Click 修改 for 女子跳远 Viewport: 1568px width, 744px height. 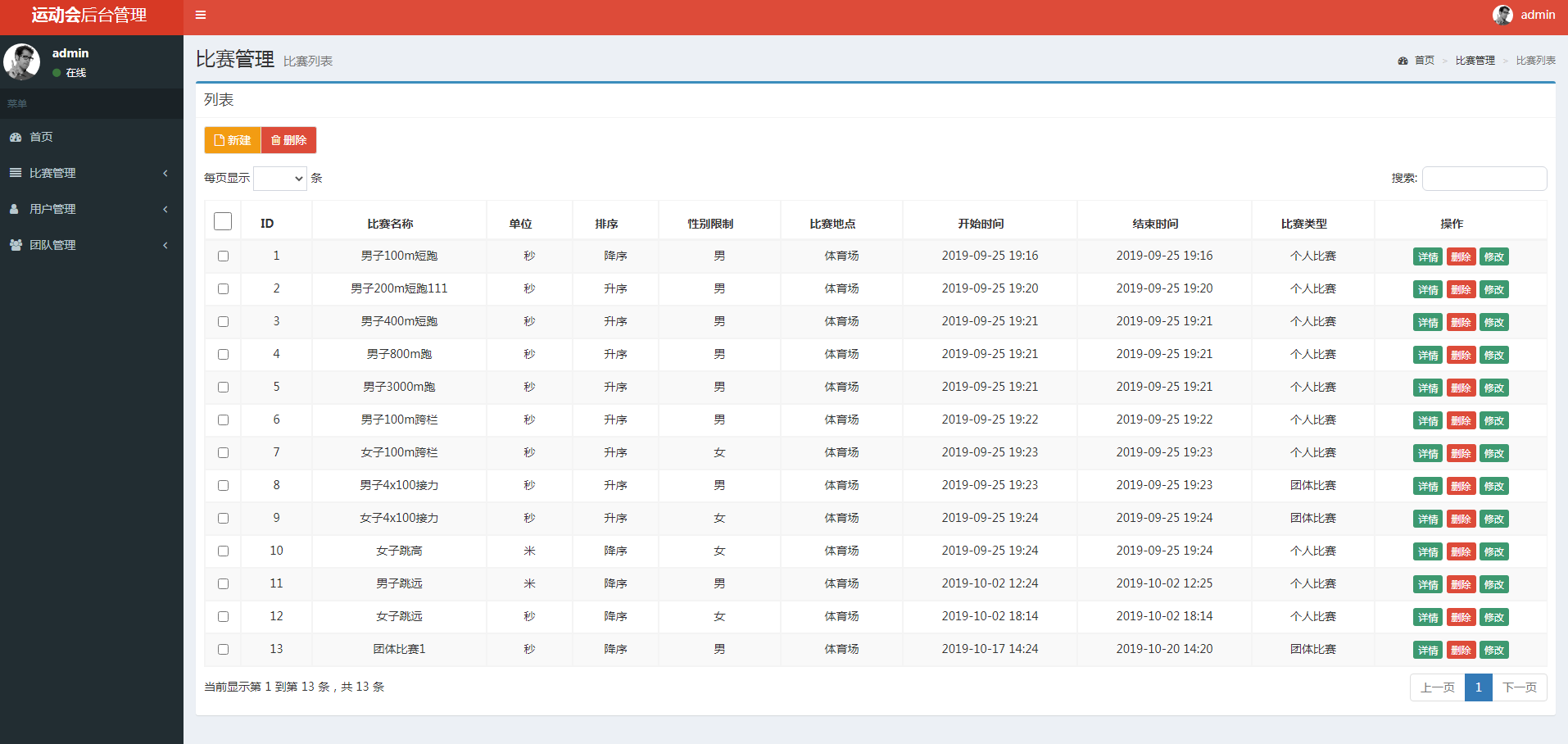click(x=1494, y=617)
